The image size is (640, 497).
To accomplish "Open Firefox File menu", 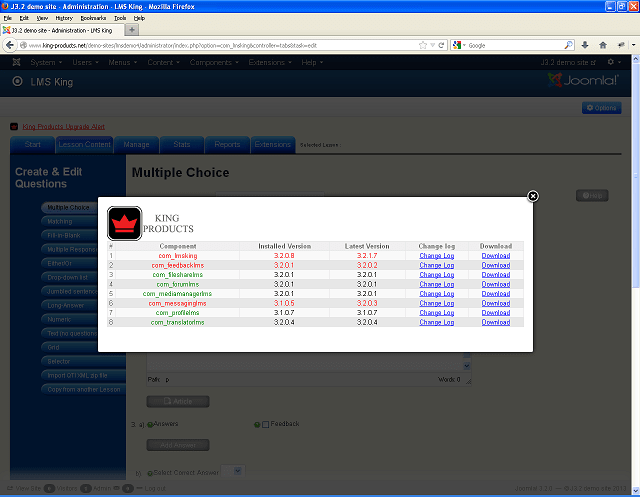I will (x=8, y=18).
